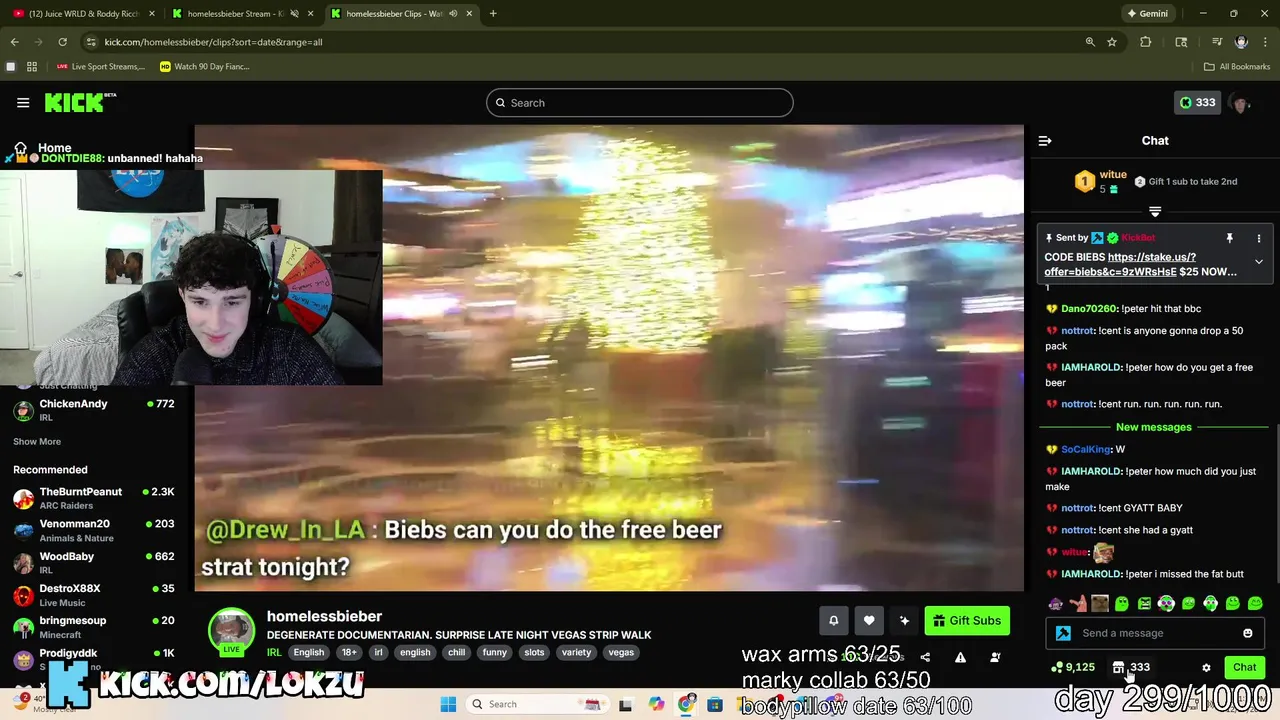Open All Bookmarks folder
This screenshot has width=1280, height=720.
point(1237,67)
